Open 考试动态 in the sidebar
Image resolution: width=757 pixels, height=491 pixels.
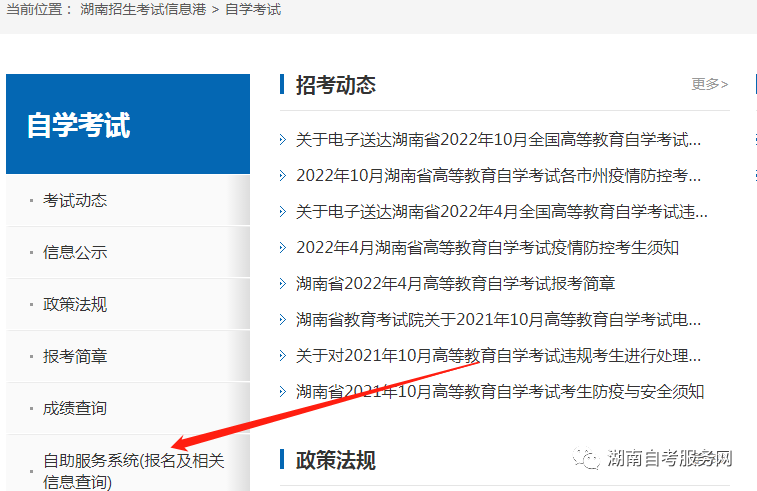point(75,200)
